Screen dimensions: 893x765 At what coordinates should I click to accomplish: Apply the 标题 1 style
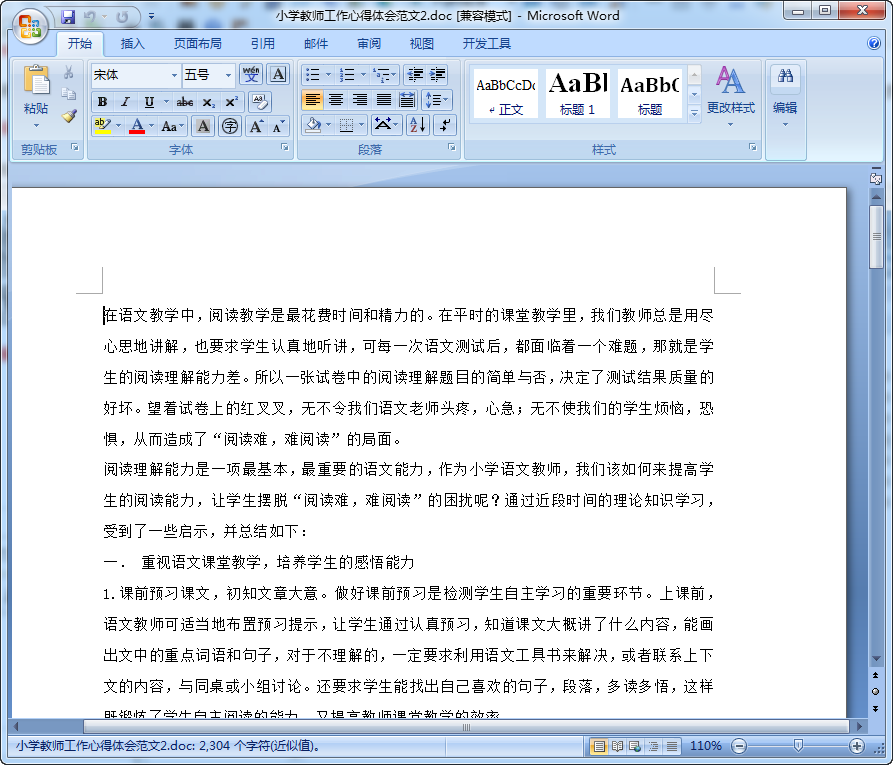tap(577, 94)
